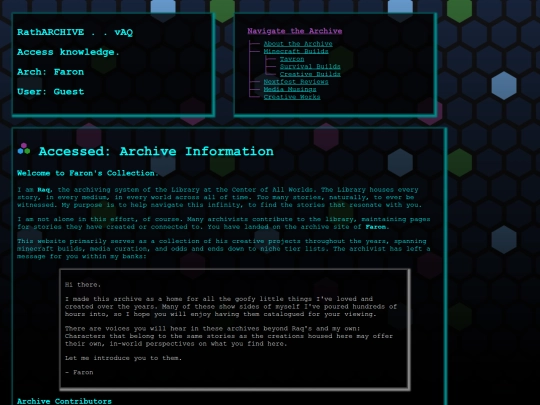Click 'Let me introduce you to them.' line
This screenshot has width=540, height=405.
point(123,358)
